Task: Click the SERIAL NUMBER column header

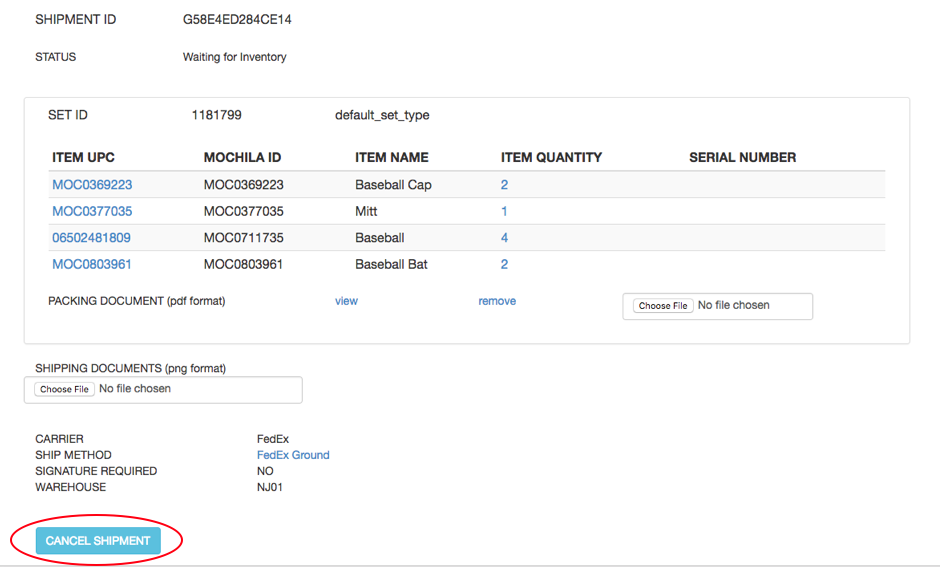Action: coord(742,157)
